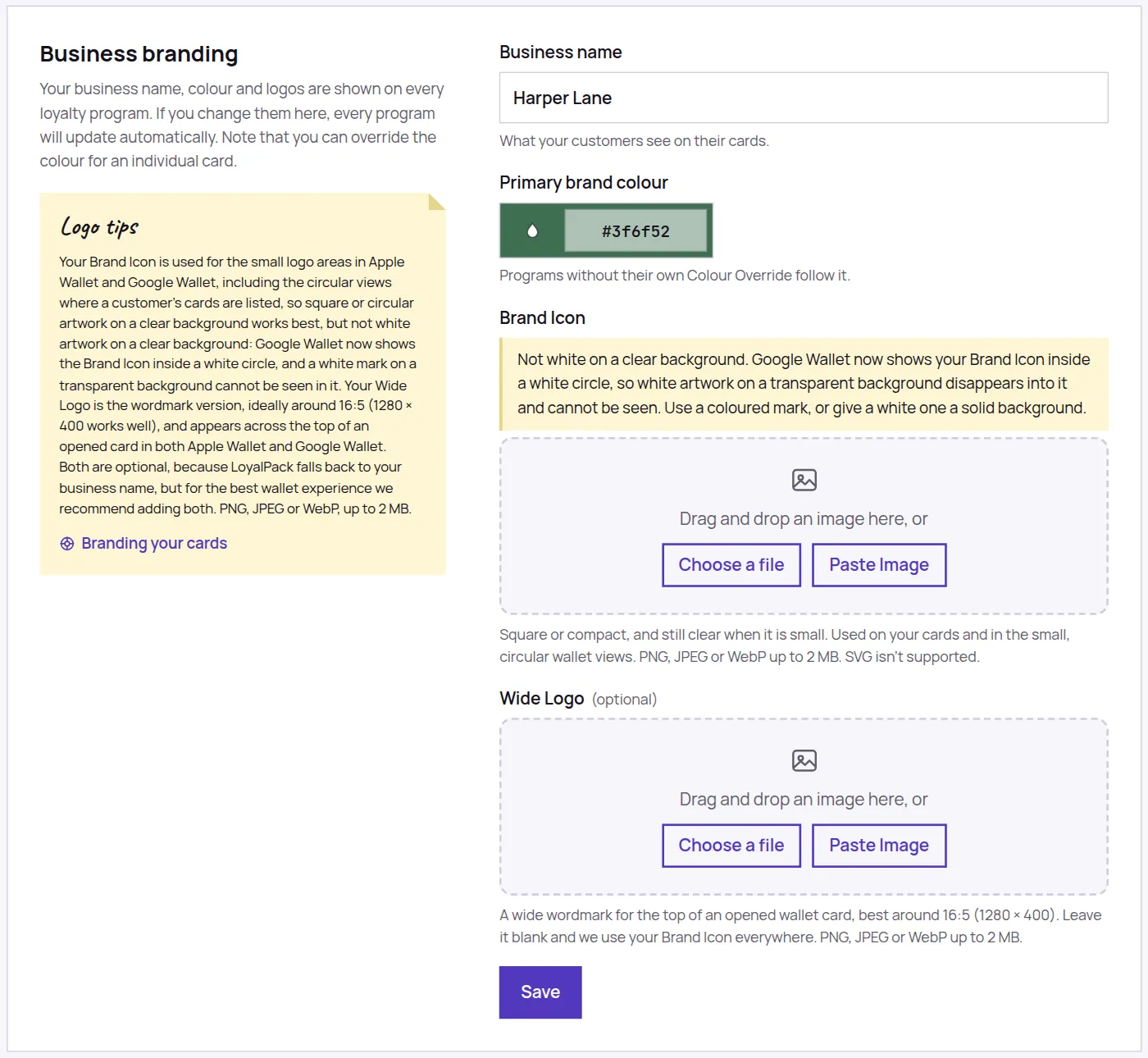Click 'Drag and drop' text in Brand Icon dropzone

point(804,519)
